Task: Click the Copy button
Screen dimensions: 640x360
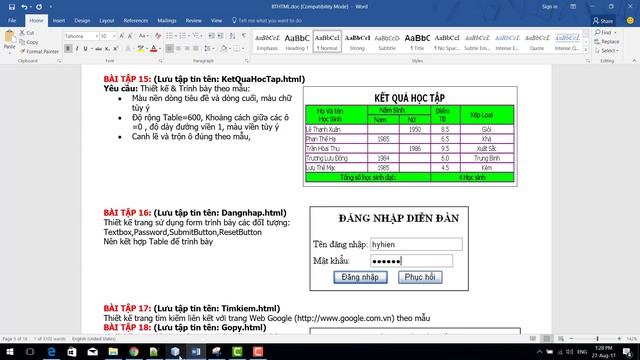Action: (x=29, y=42)
